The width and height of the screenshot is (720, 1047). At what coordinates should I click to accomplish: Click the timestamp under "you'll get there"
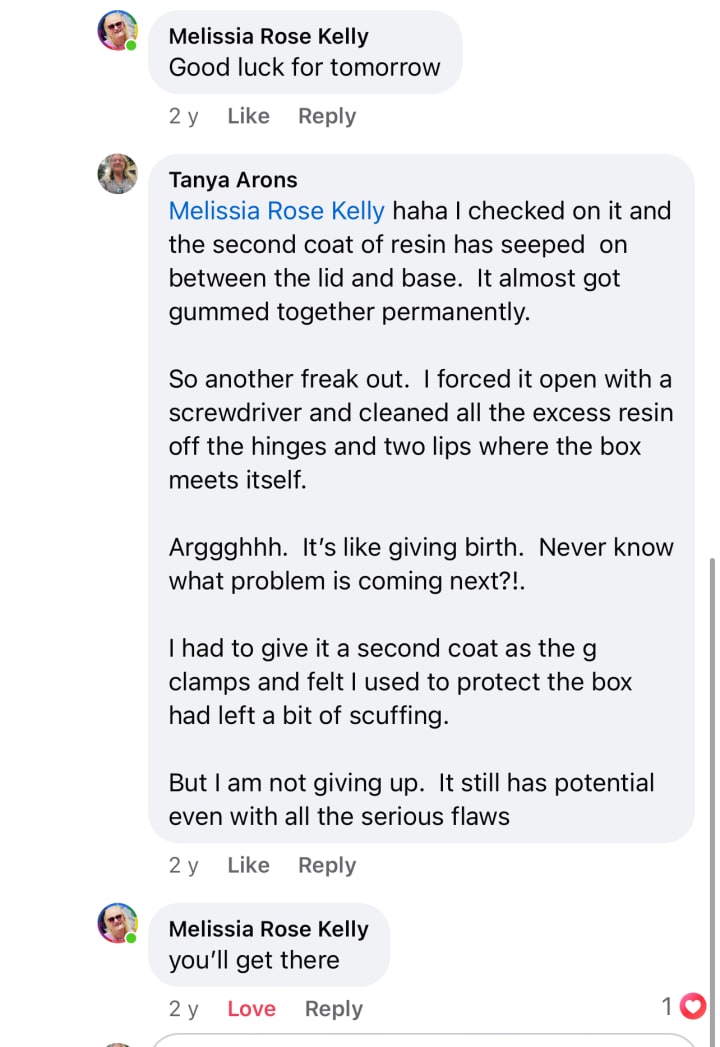pos(183,1009)
